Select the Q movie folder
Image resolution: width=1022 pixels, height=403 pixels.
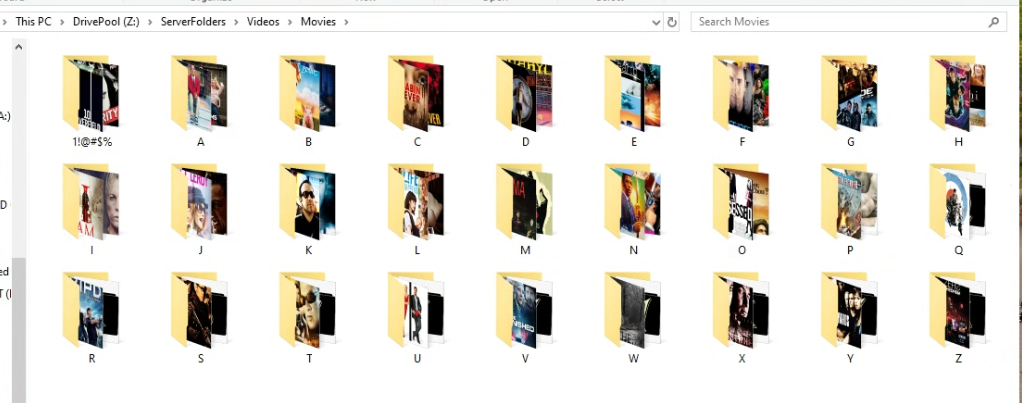[x=957, y=202]
